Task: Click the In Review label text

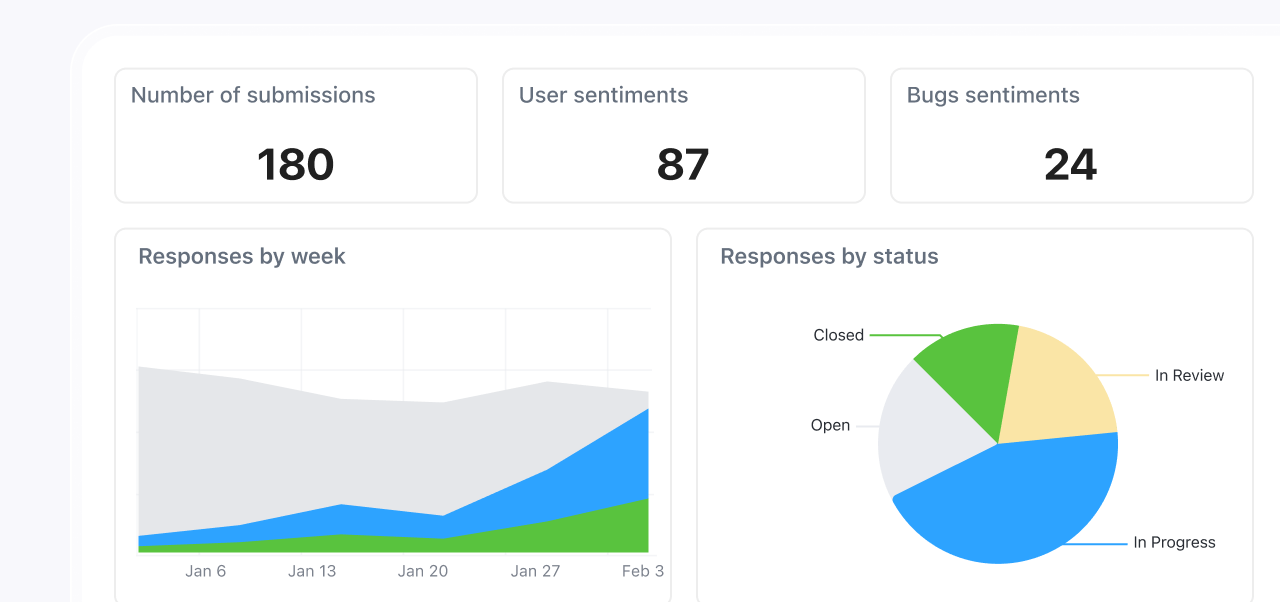Action: pyautogui.click(x=1190, y=375)
